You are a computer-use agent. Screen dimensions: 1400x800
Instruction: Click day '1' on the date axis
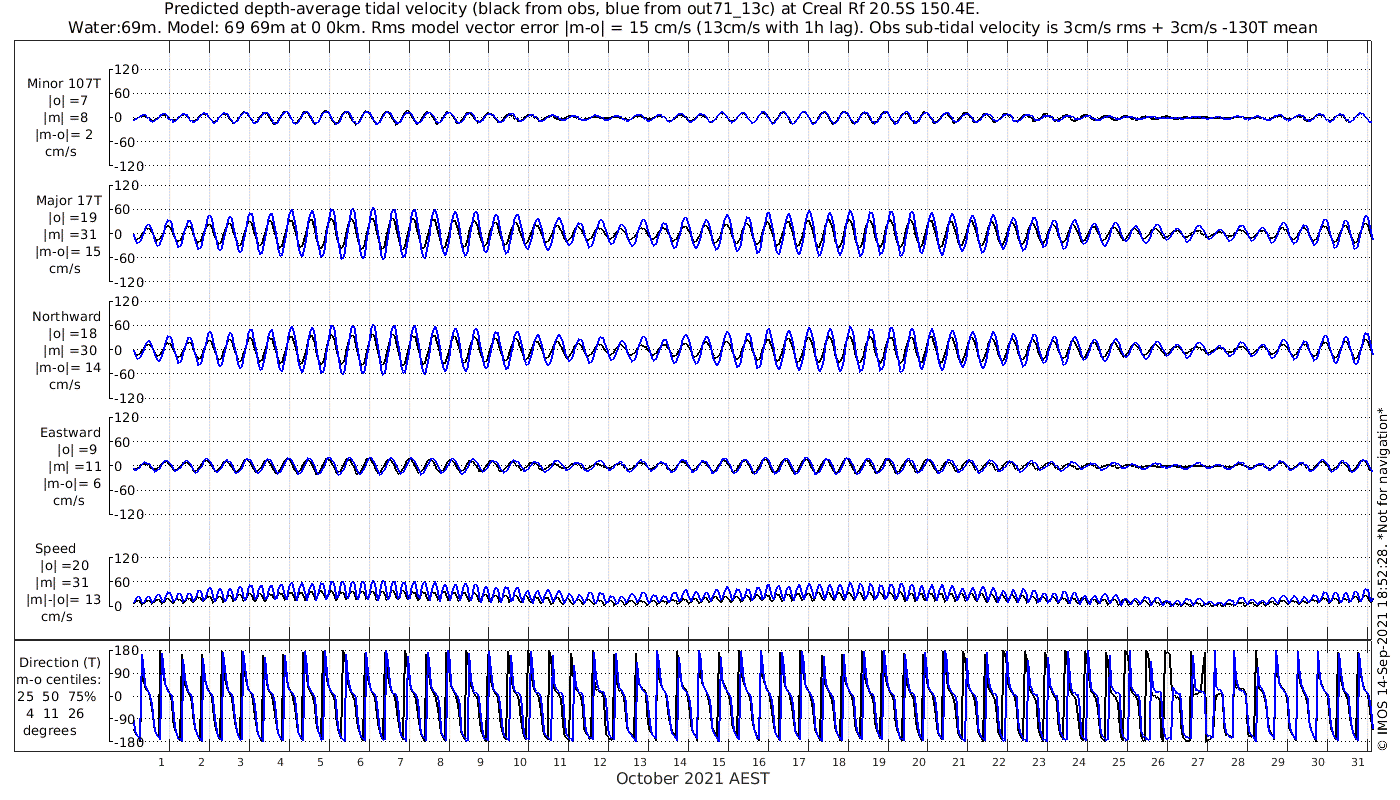[161, 762]
